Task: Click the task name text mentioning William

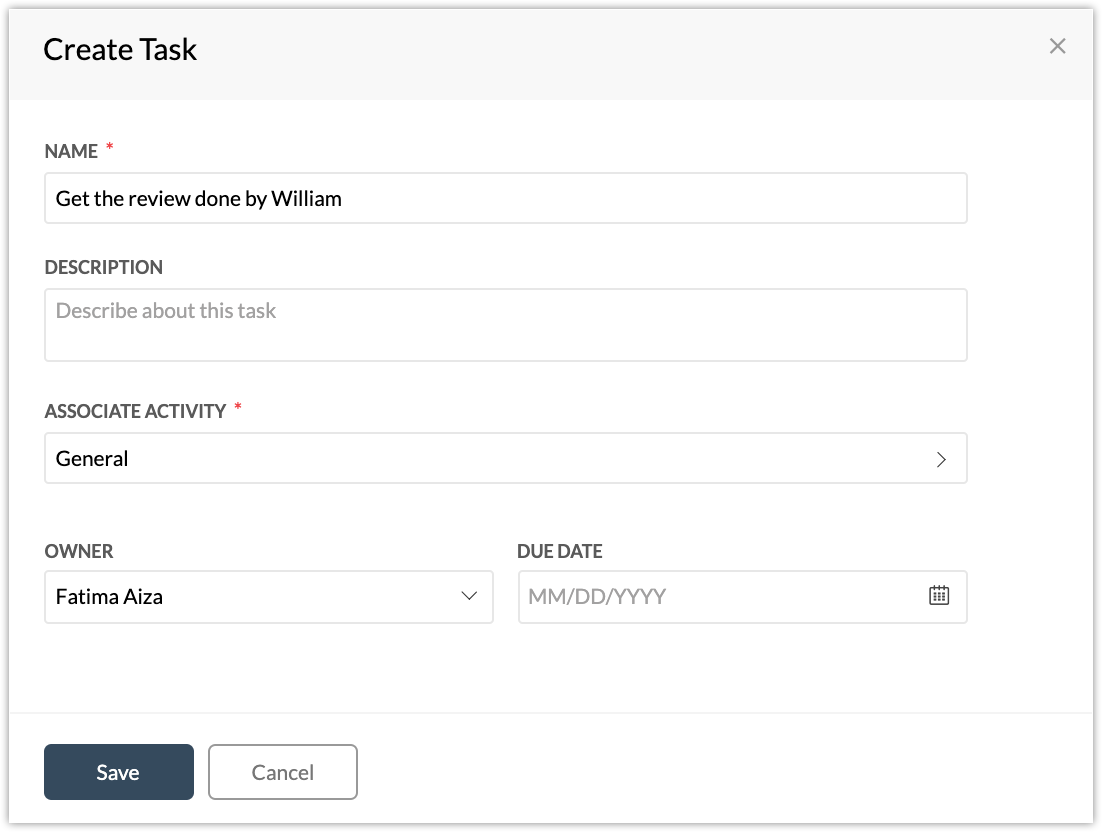Action: coord(199,198)
